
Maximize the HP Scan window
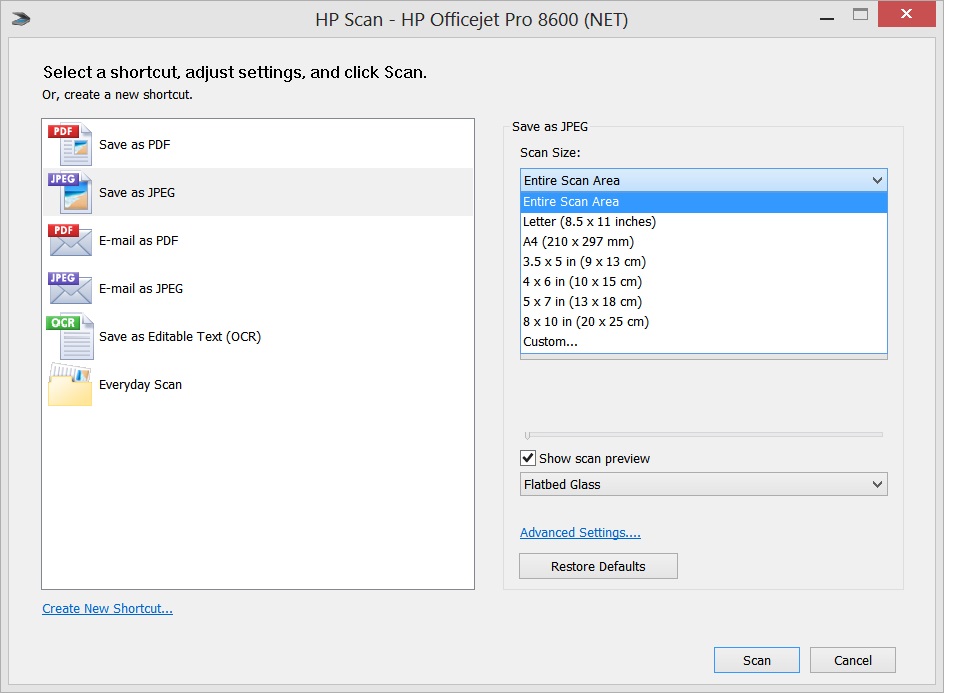pyautogui.click(x=860, y=15)
